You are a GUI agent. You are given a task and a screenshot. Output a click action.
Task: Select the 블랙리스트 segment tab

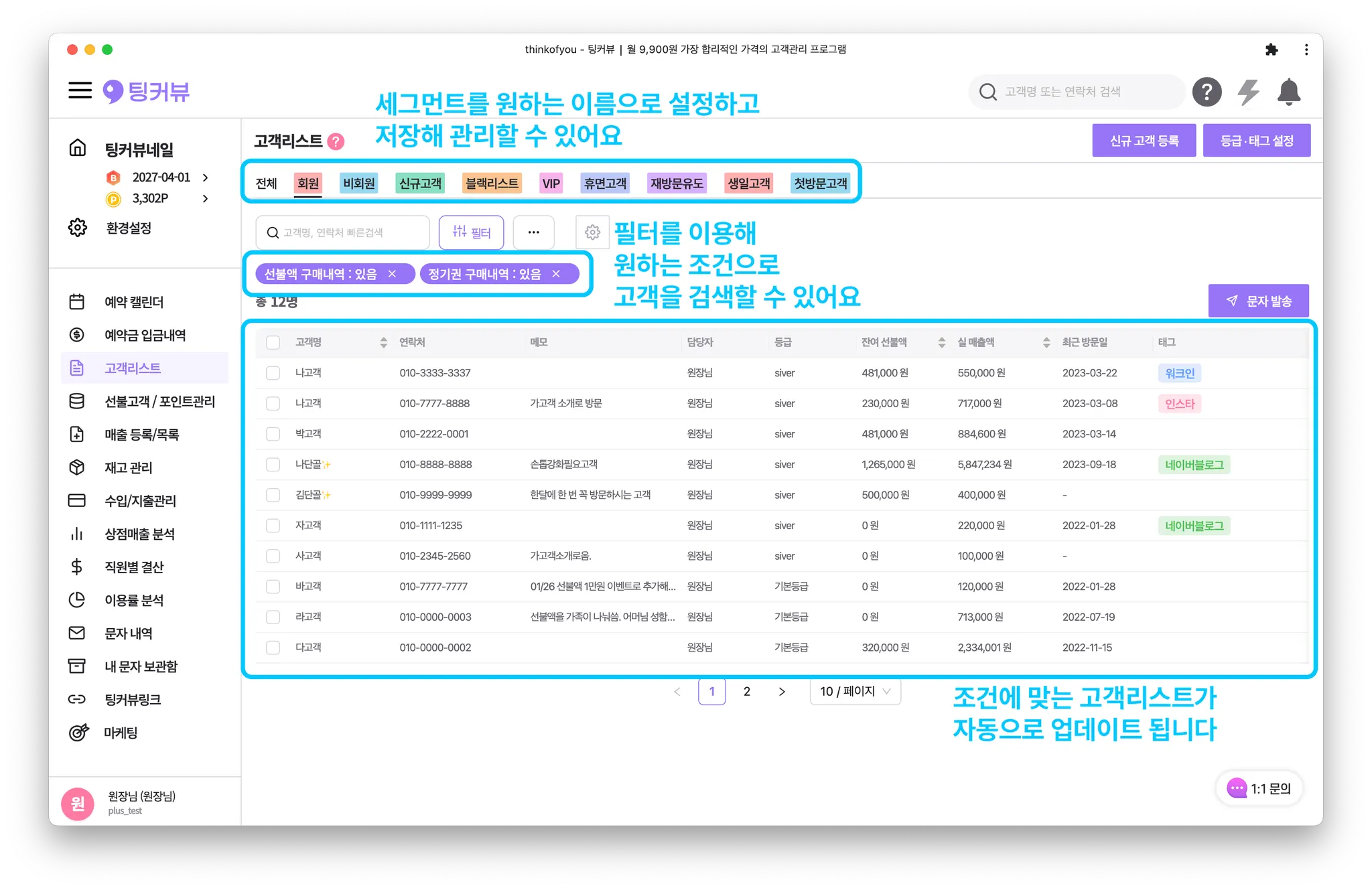coord(492,183)
